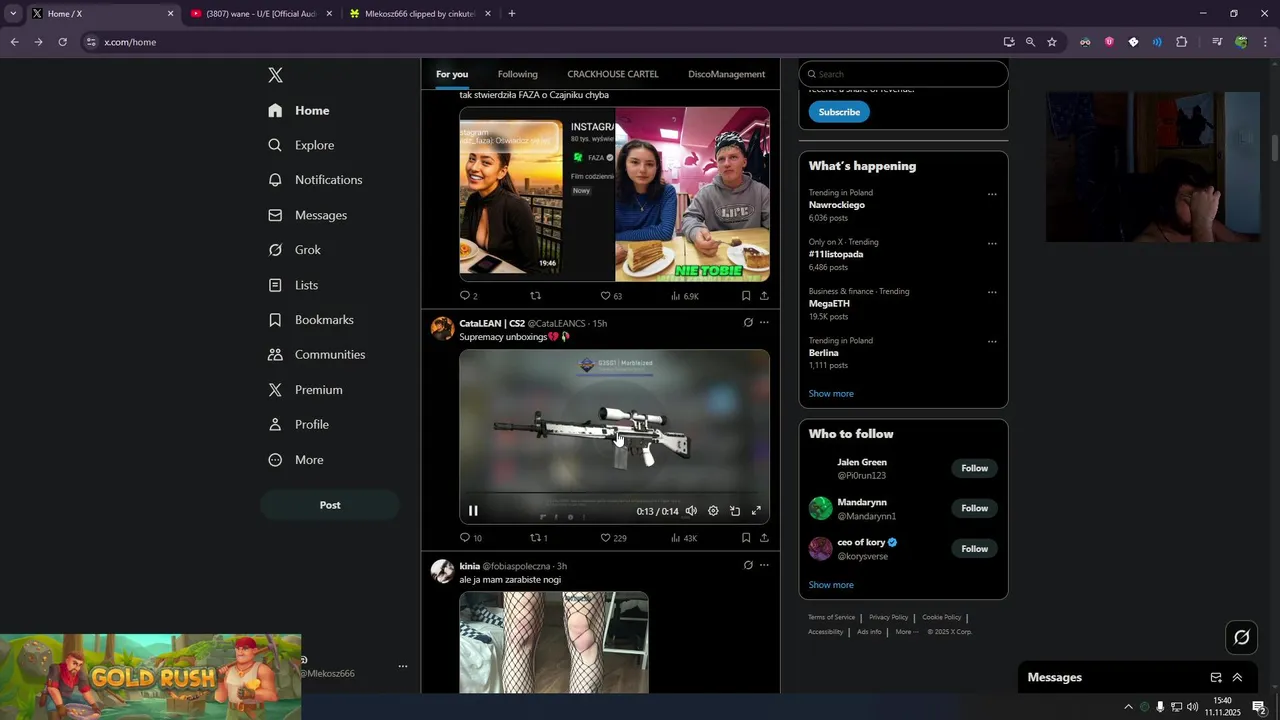The image size is (1280, 720).
Task: Open the options for the #11listopada trend
Action: click(992, 243)
